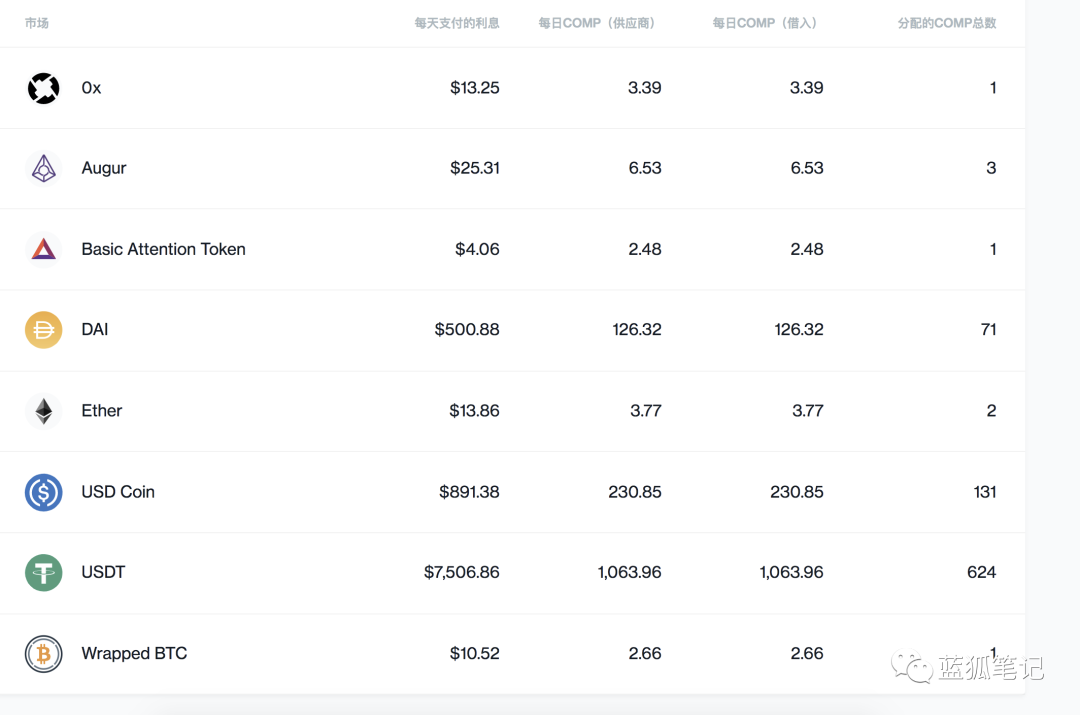The height and width of the screenshot is (715, 1080).
Task: Click the DAI coin icon
Action: click(43, 330)
